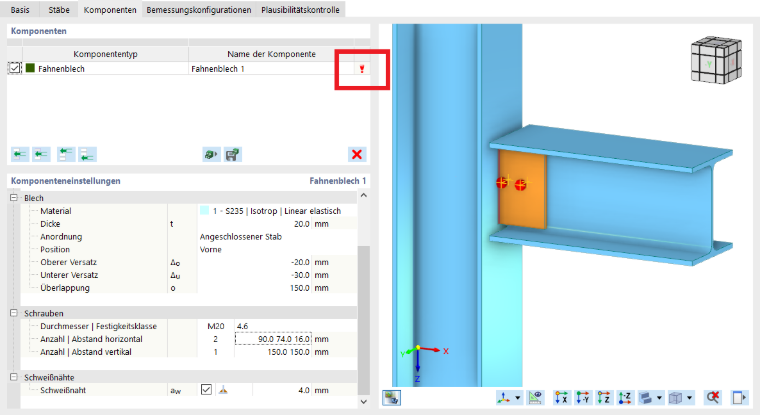Click the dimension display triangle icon

(535, 398)
